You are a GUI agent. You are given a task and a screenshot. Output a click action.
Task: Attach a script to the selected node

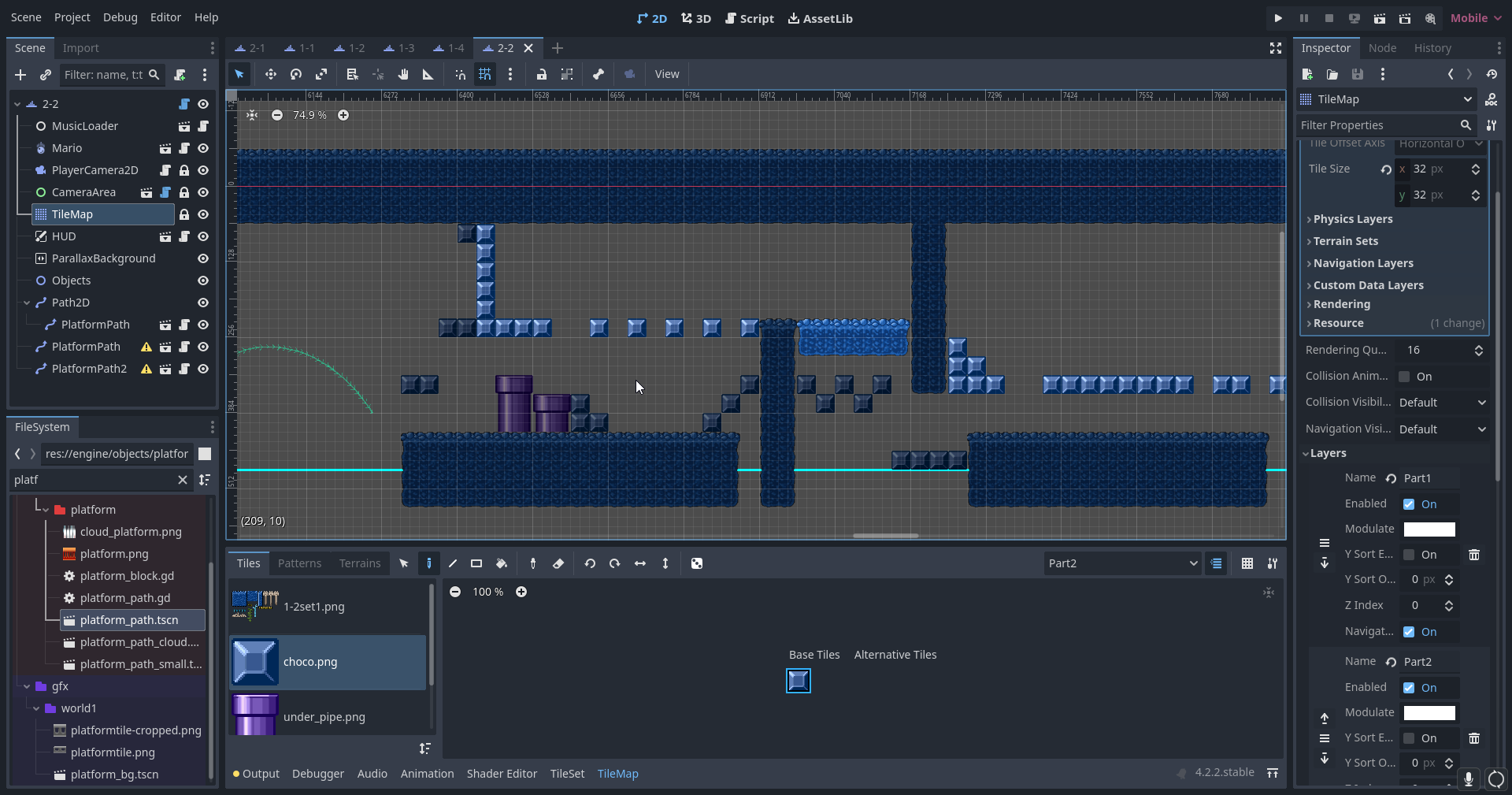click(x=180, y=75)
